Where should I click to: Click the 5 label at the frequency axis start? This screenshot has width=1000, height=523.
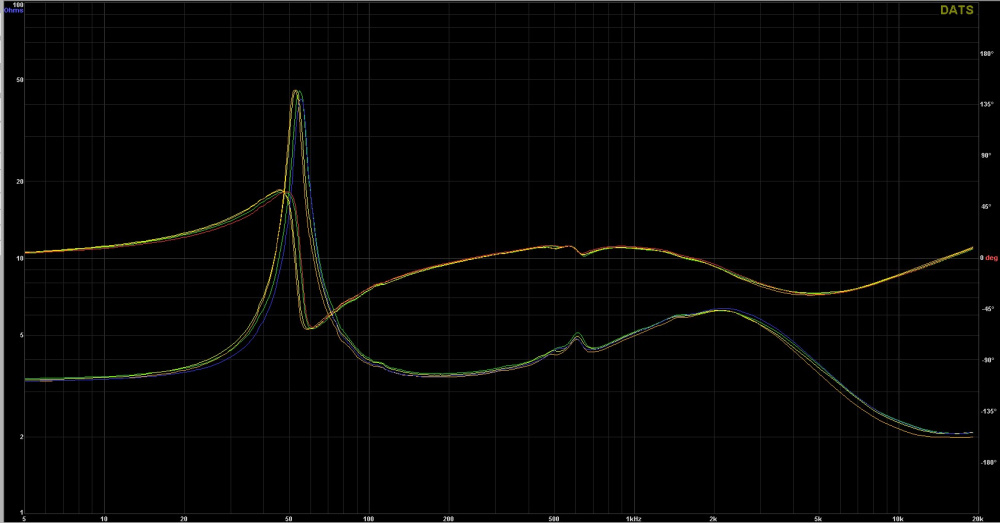coord(24,519)
